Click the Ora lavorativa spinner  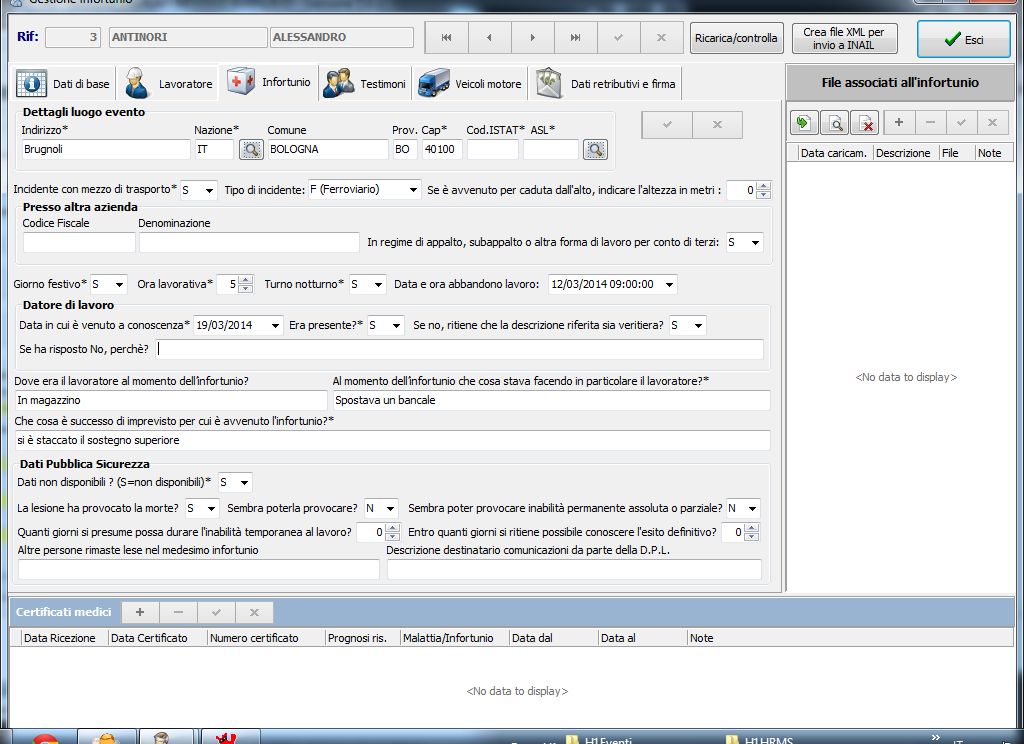point(246,284)
